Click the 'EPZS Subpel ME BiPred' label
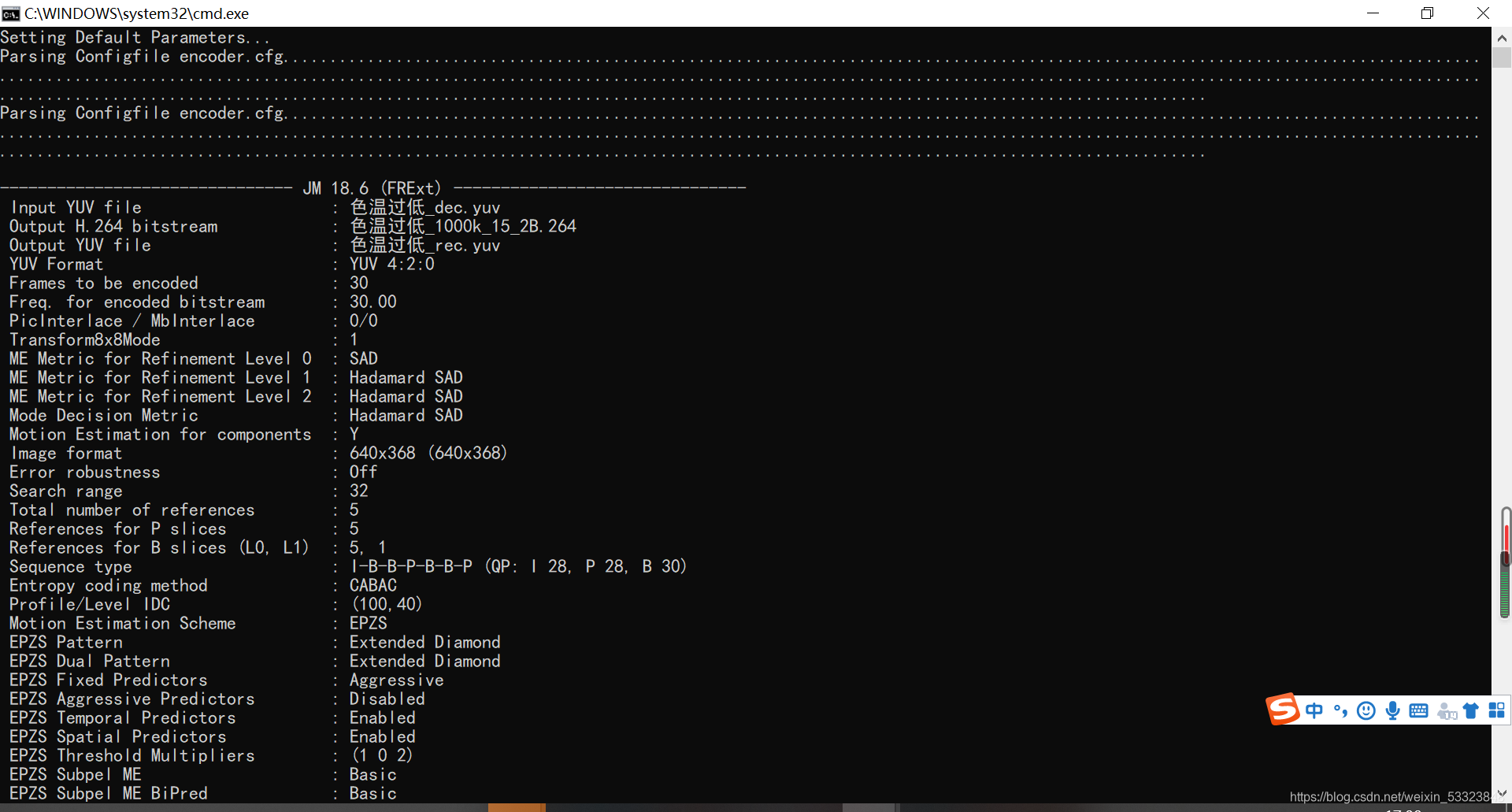1512x812 pixels. (x=109, y=794)
